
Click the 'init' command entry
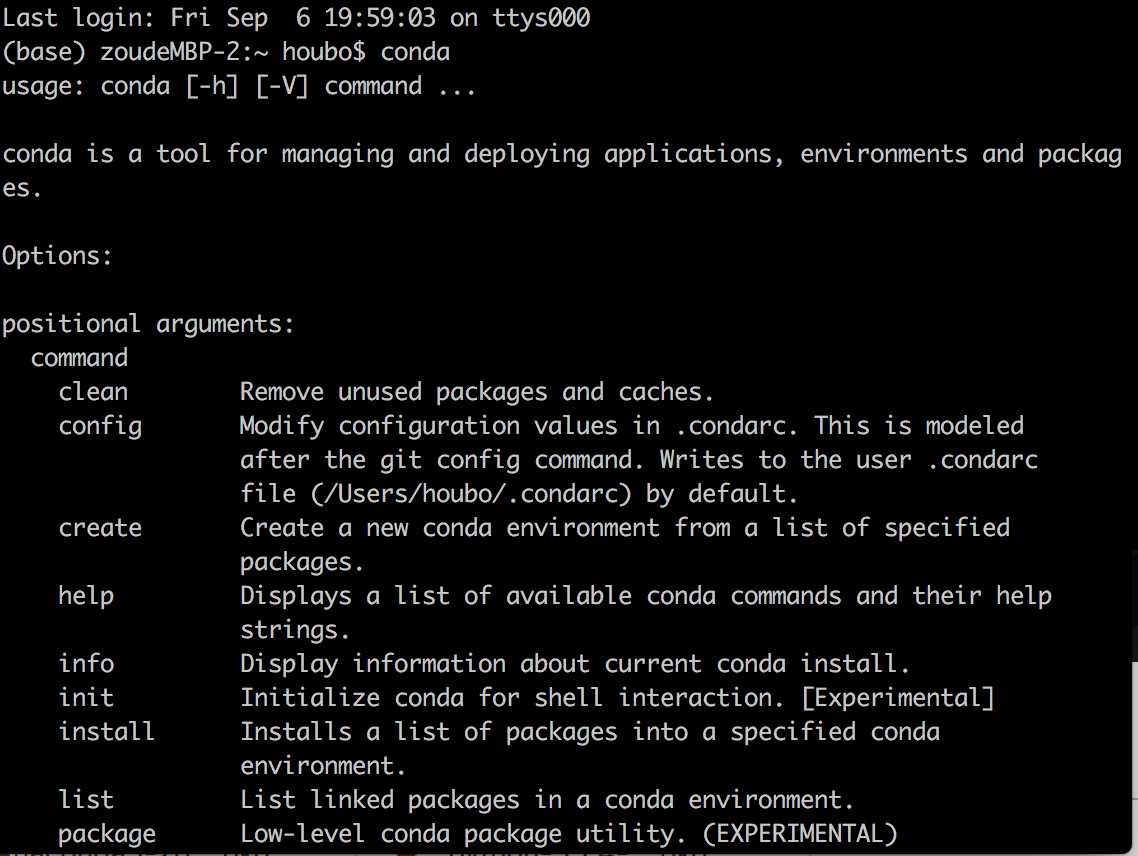tap(86, 697)
